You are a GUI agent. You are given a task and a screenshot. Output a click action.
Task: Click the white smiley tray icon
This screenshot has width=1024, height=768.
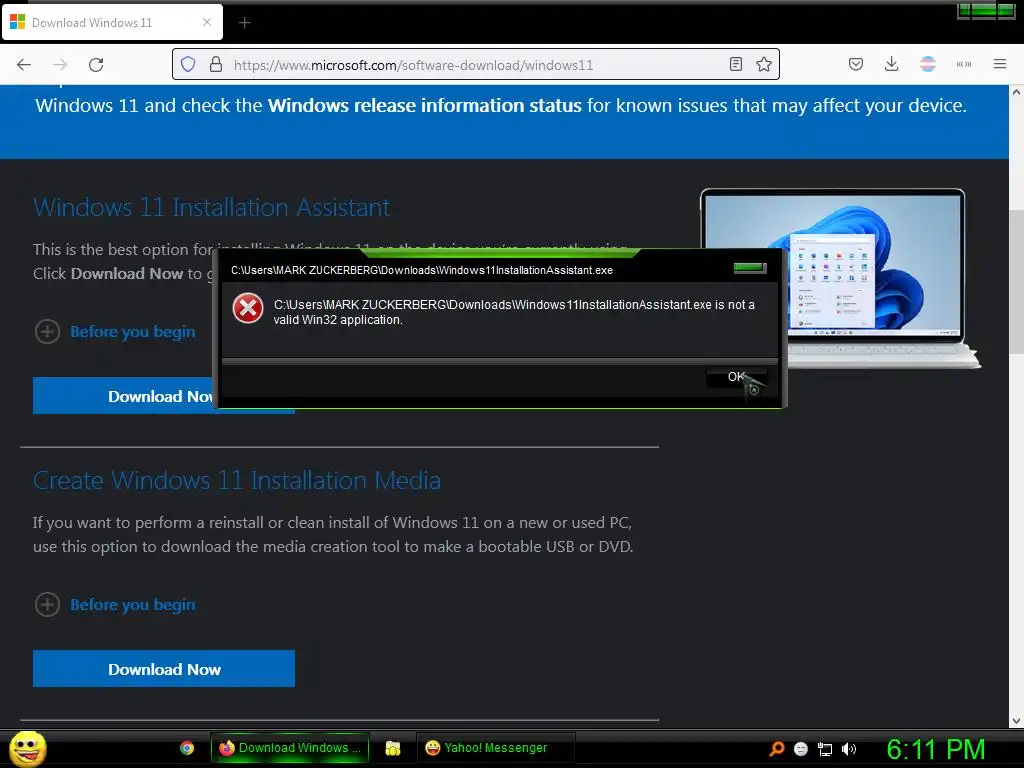(801, 749)
